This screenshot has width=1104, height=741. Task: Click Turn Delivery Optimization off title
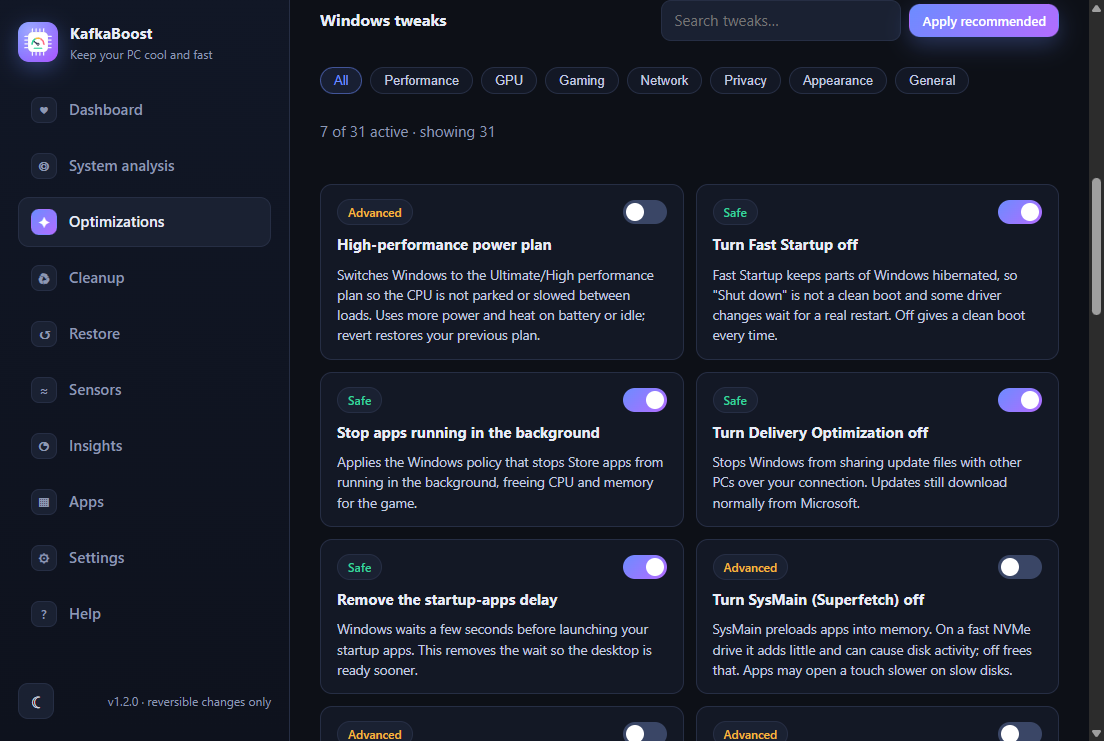pos(820,433)
